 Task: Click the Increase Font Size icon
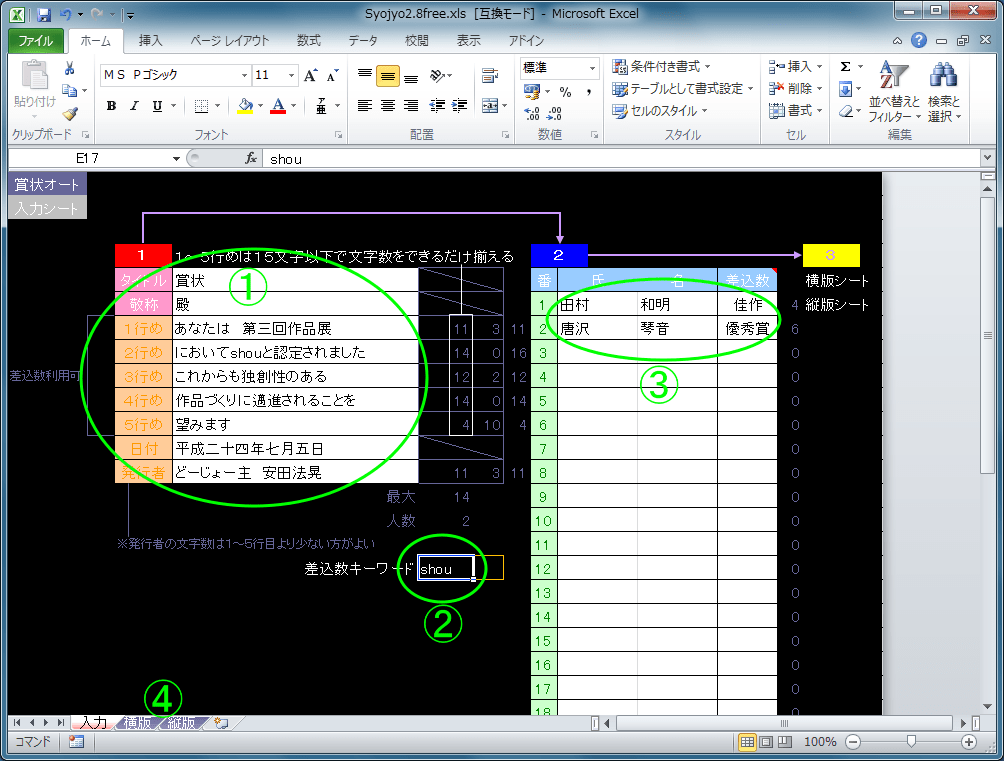310,76
